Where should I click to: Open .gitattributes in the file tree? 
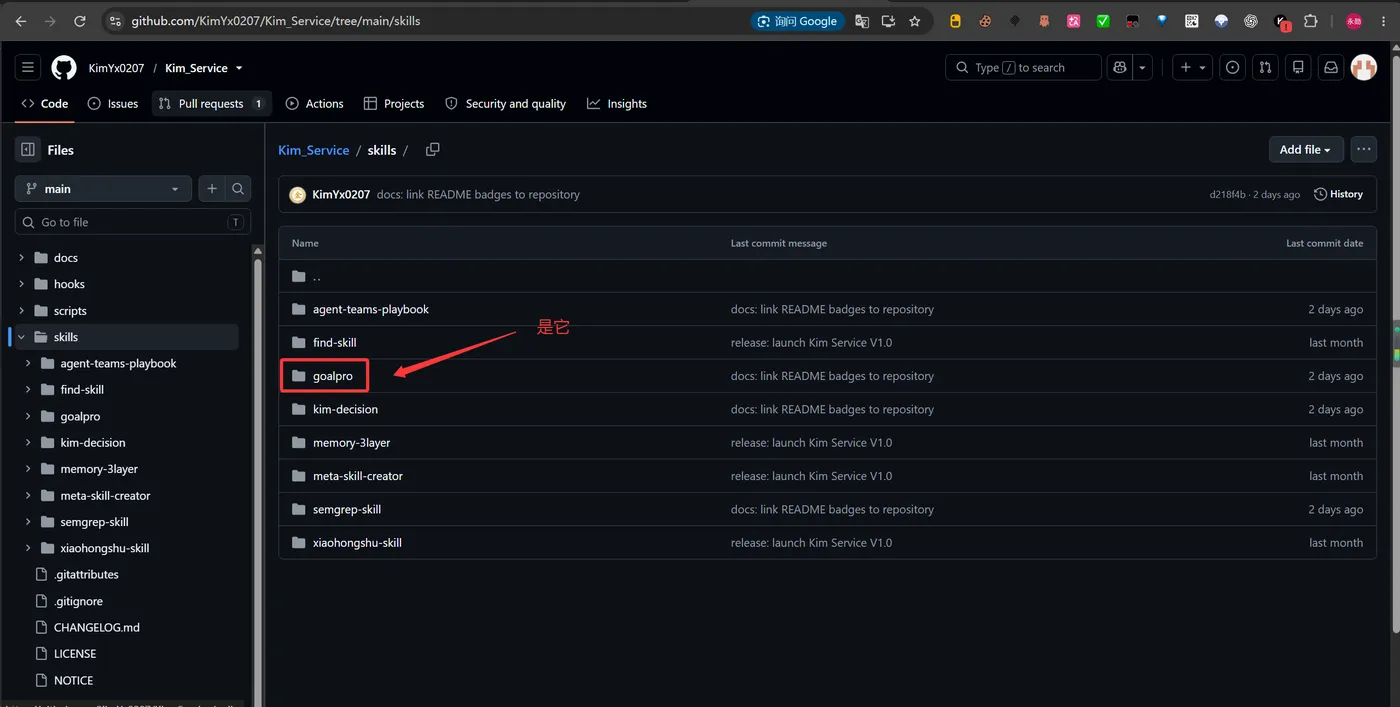86,575
